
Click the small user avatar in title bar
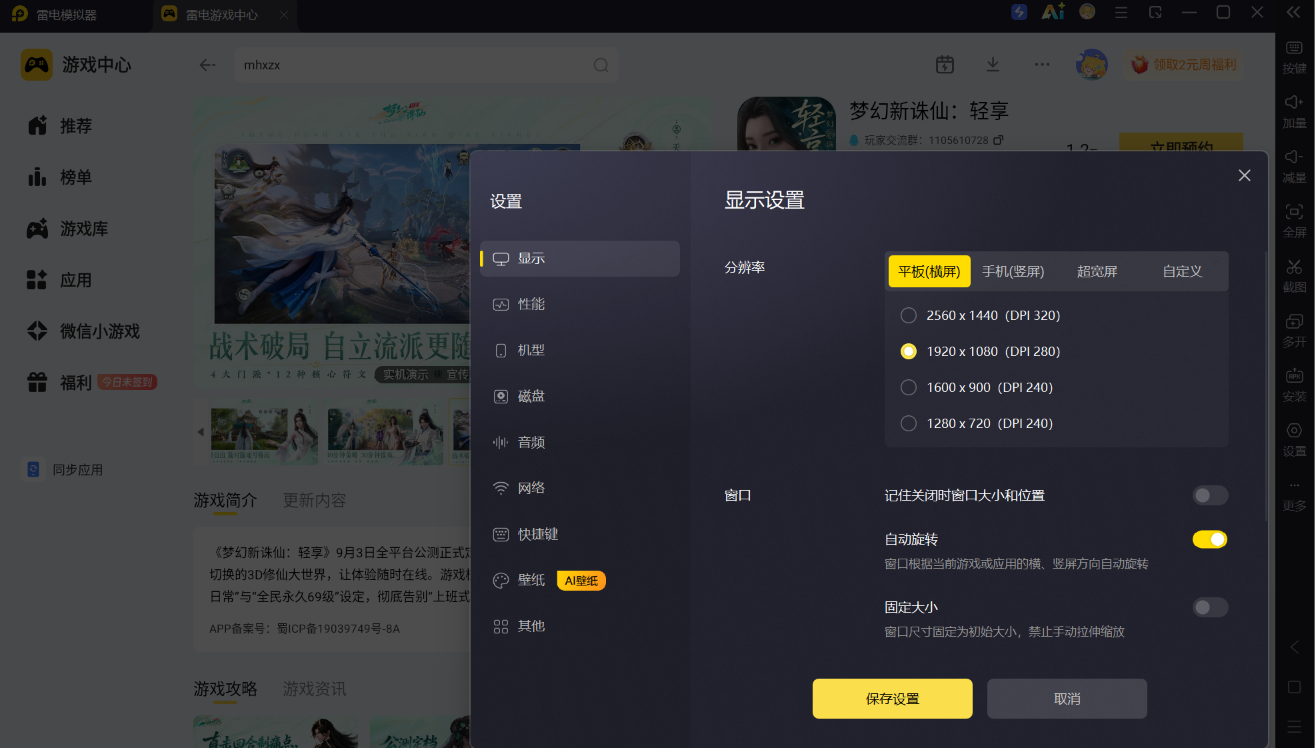pos(1087,12)
